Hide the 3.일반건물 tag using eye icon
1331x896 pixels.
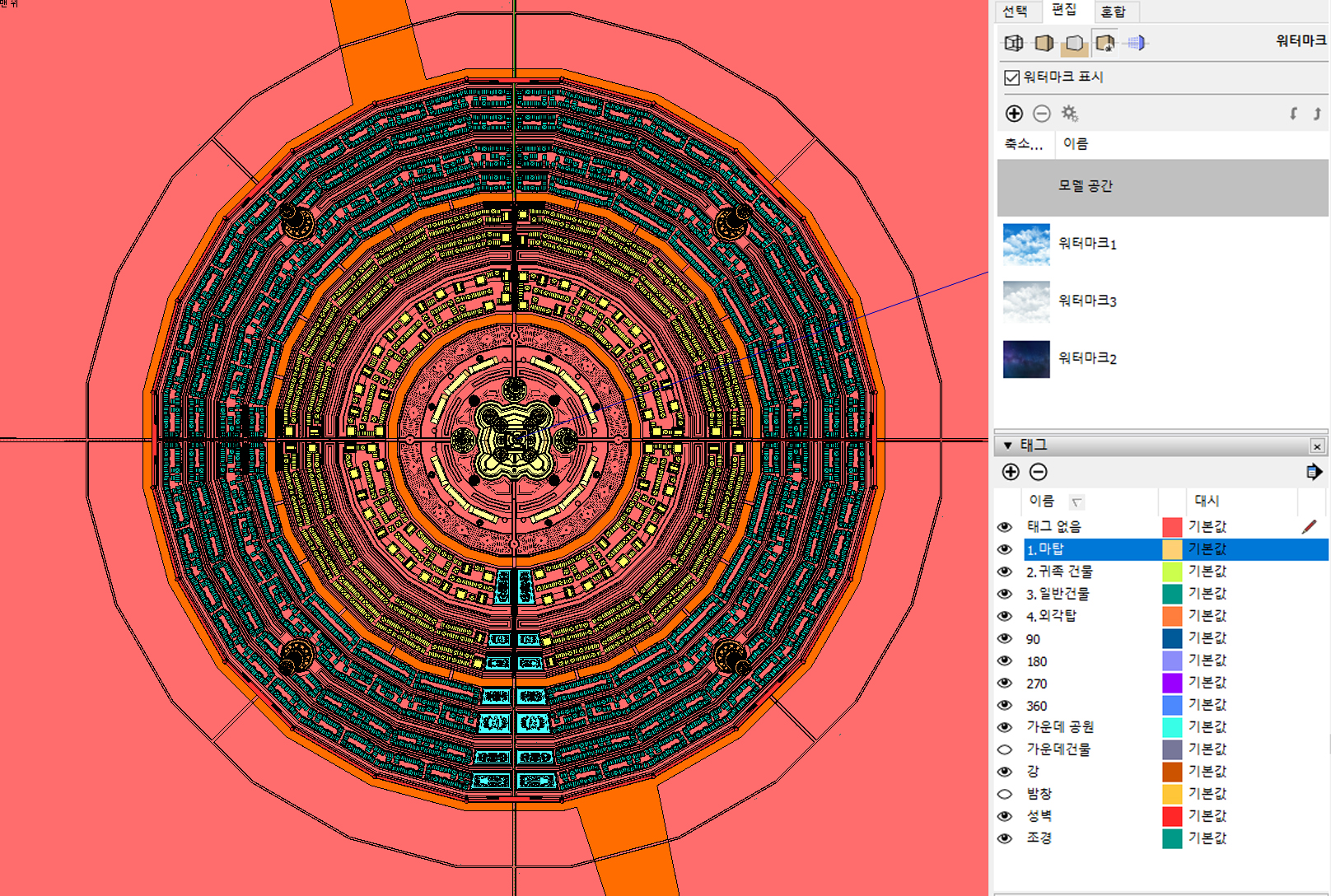tap(1005, 594)
